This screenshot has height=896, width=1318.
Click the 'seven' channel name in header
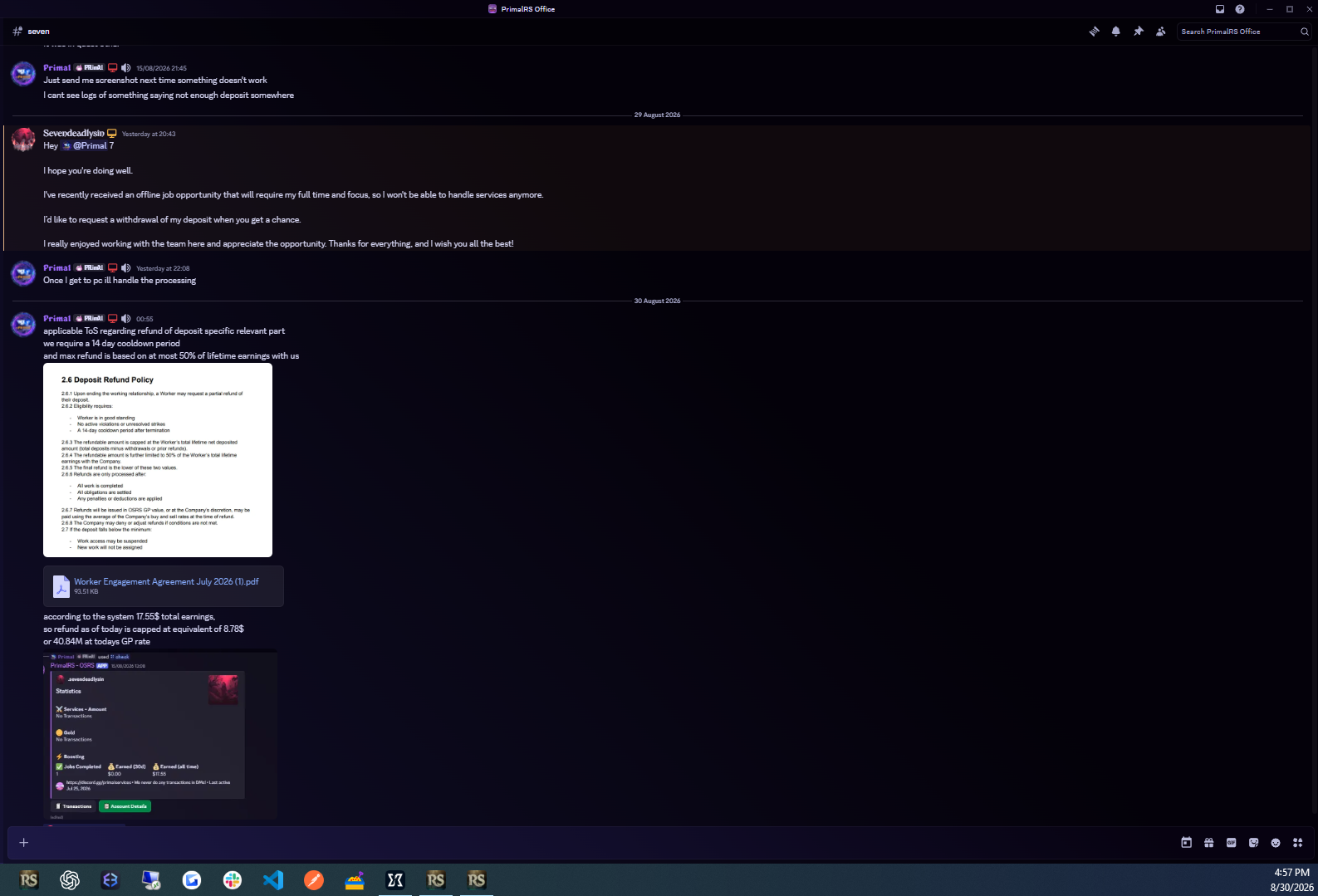pyautogui.click(x=38, y=32)
